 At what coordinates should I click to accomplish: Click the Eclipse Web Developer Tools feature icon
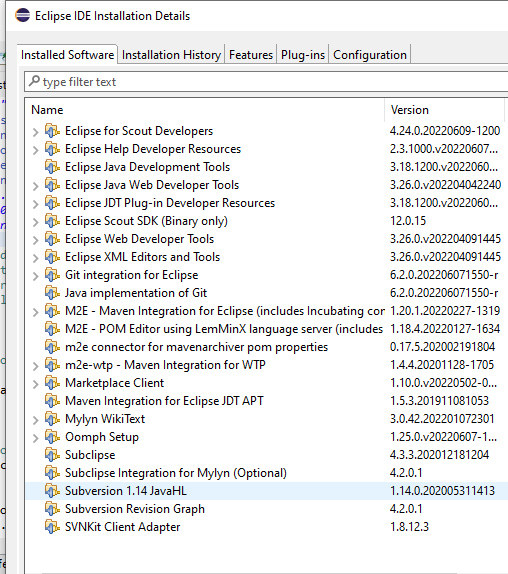point(52,239)
